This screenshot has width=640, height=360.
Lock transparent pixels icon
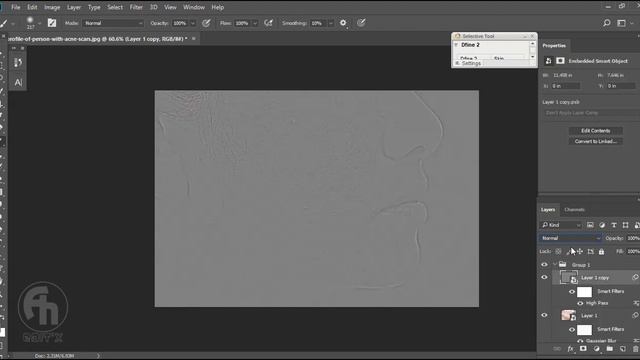(x=558, y=252)
